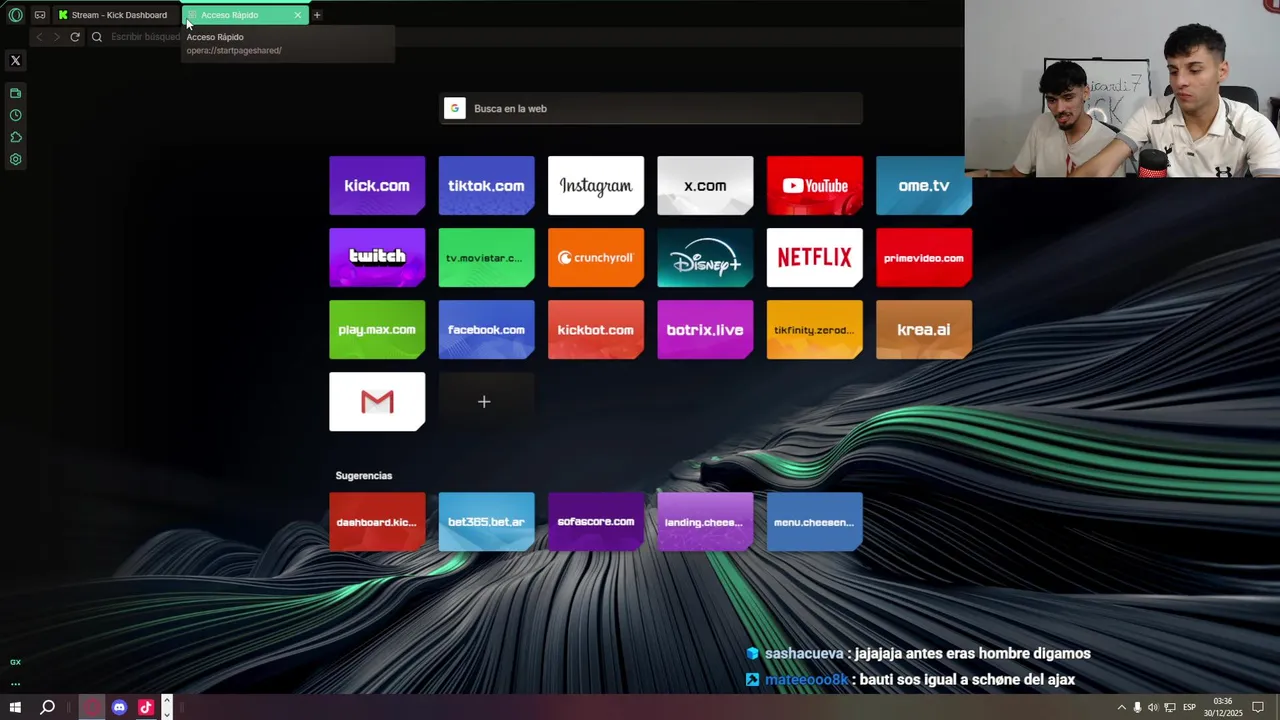1280x720 pixels.
Task: Open the sofascore.com suggestion tile
Action: coord(596,521)
